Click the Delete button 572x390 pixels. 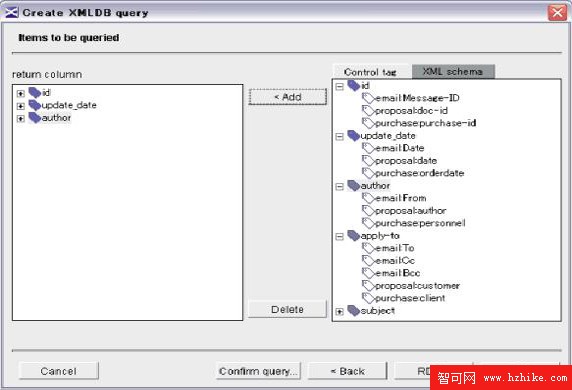(x=287, y=309)
